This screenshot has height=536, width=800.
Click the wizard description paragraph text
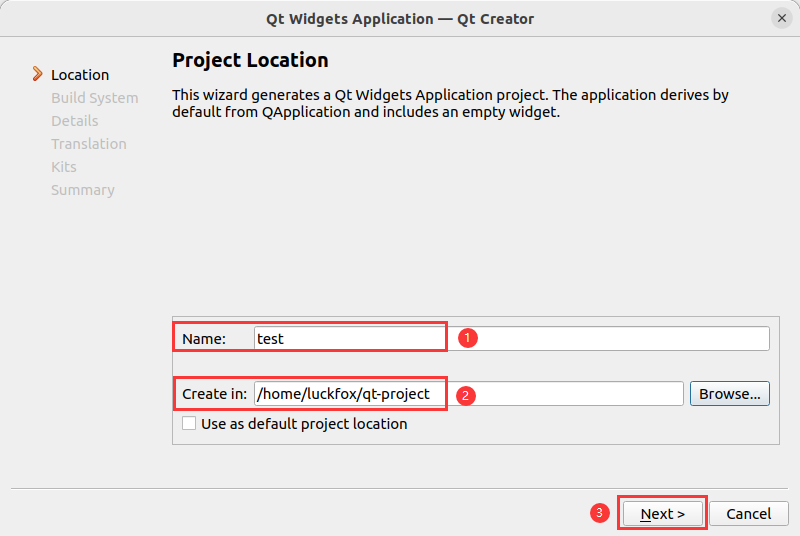click(x=450, y=104)
